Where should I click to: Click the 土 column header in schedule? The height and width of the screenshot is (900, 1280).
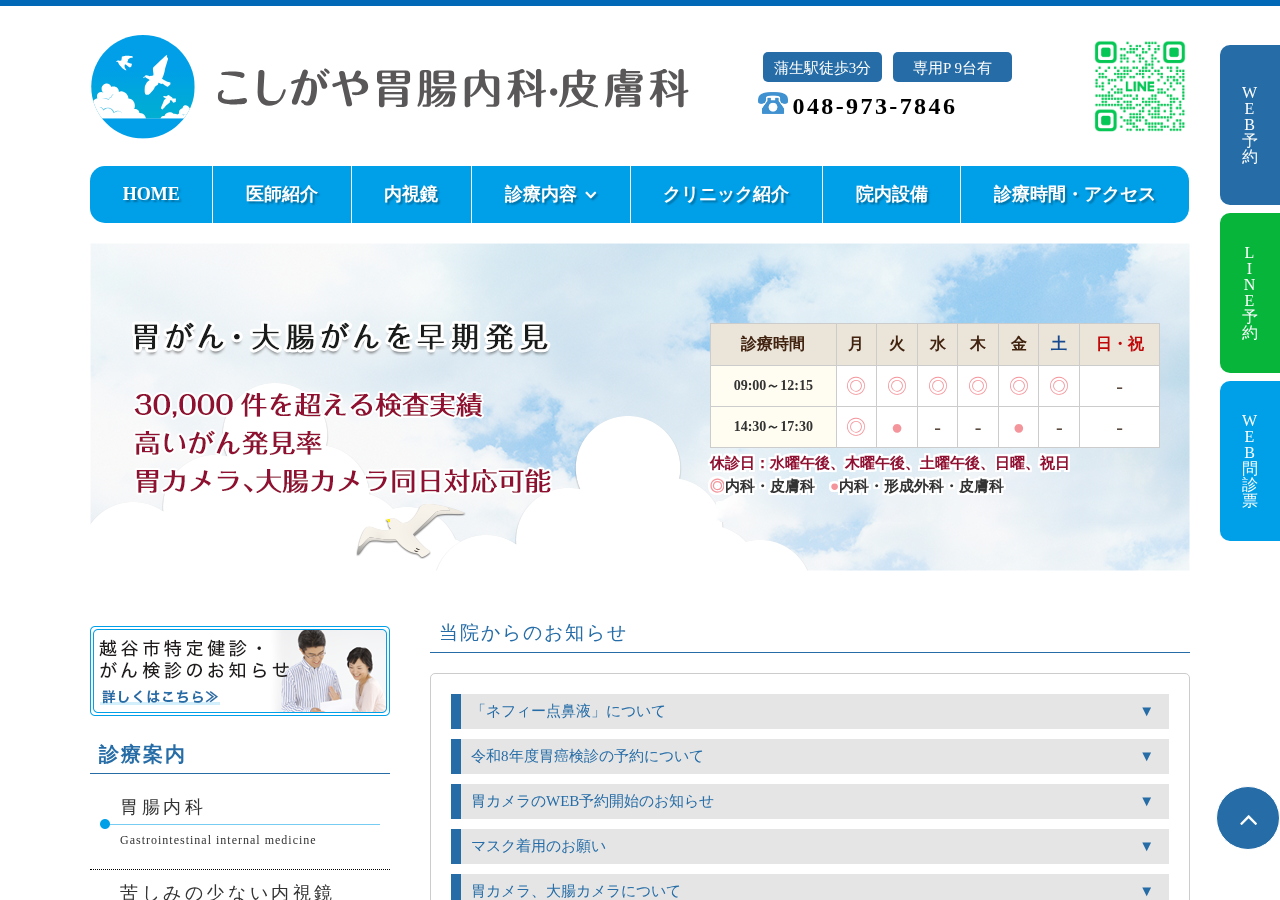[1059, 345]
